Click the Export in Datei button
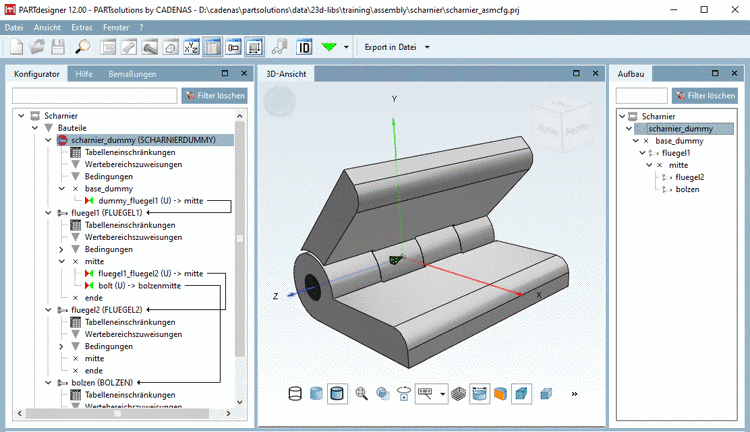Screen dimensions: 750x432 coord(390,47)
